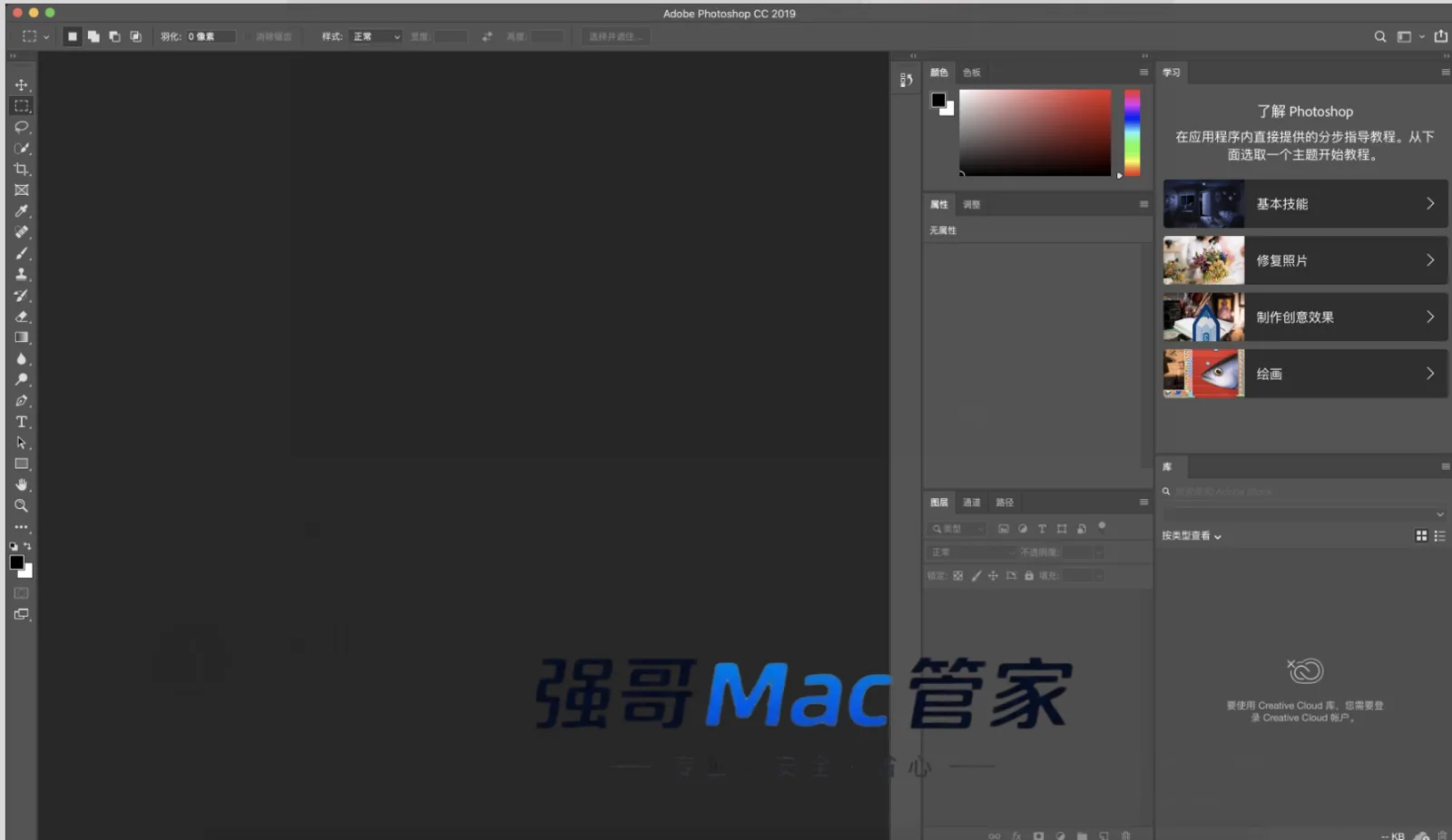1452x840 pixels.
Task: Click the hue spectrum slider
Action: pos(1133,132)
